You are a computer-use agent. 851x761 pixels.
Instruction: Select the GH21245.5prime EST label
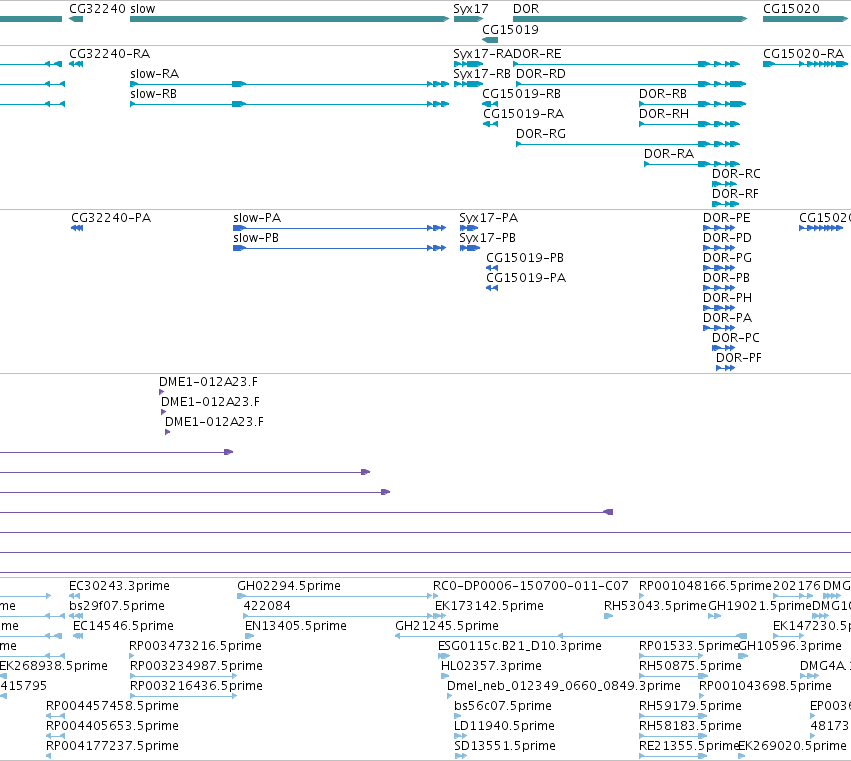click(447, 626)
